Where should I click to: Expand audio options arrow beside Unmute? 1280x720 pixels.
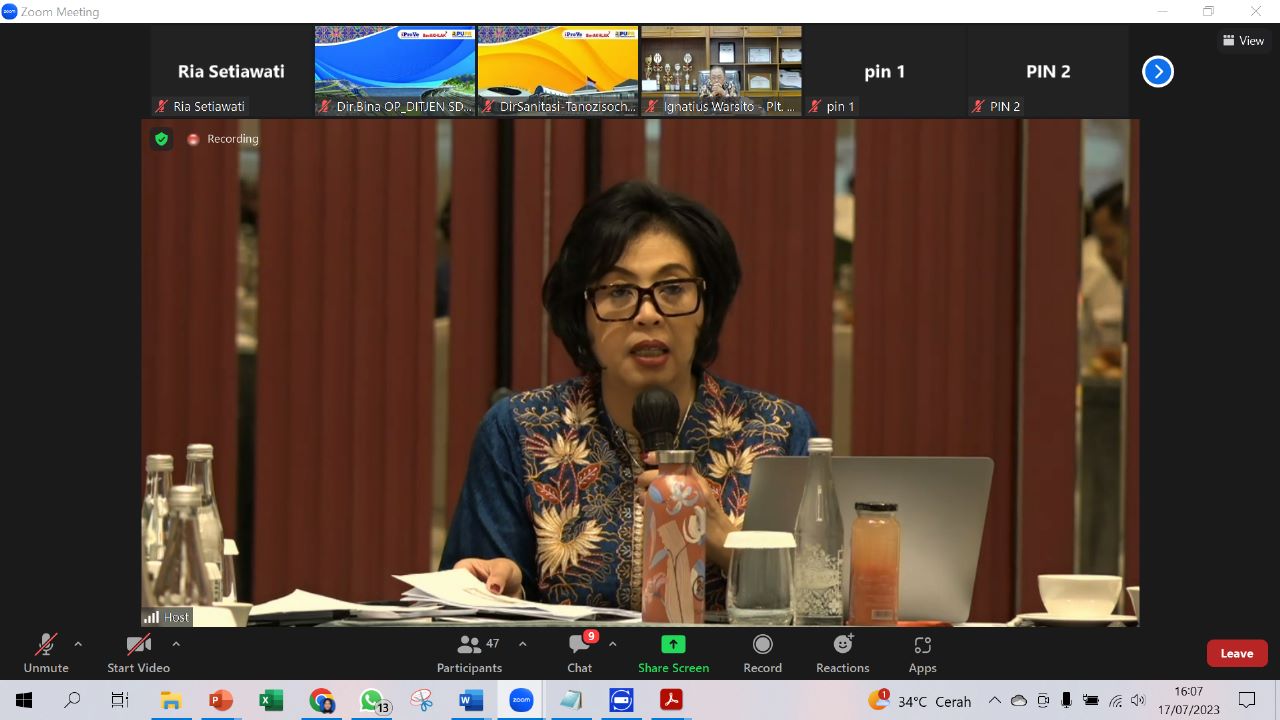(x=78, y=644)
